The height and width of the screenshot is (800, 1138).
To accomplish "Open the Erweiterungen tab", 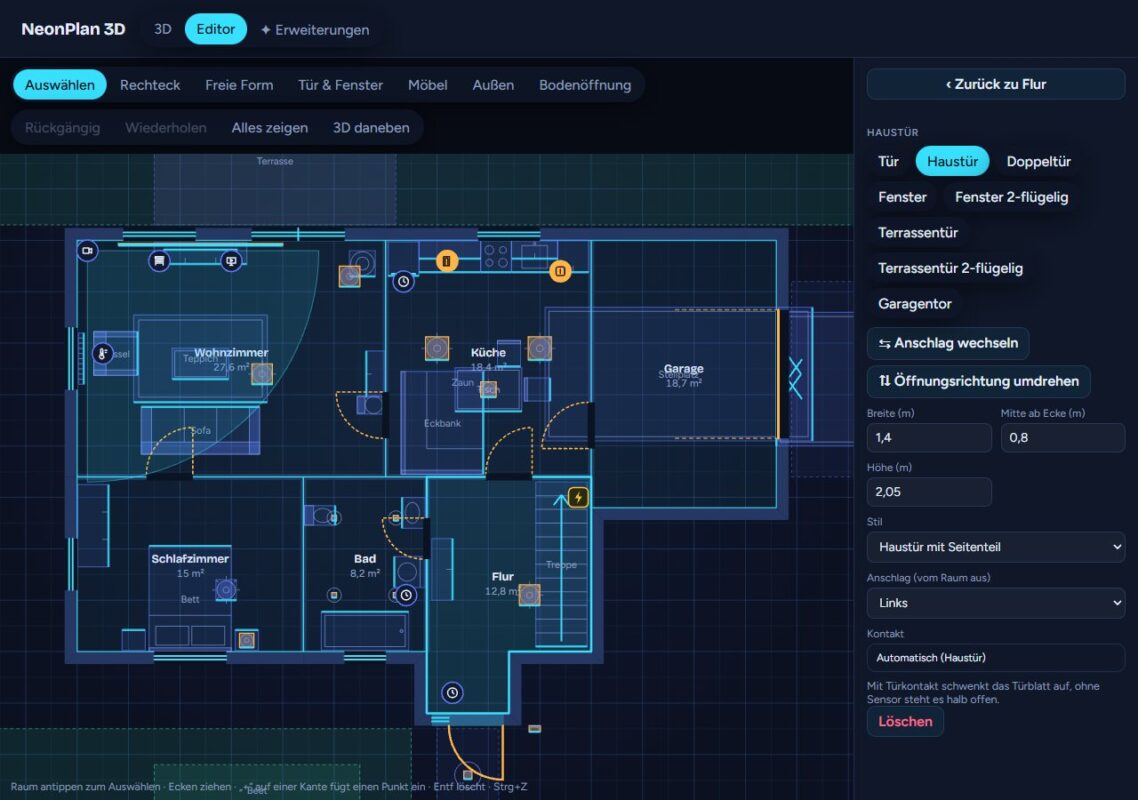I will pos(315,30).
